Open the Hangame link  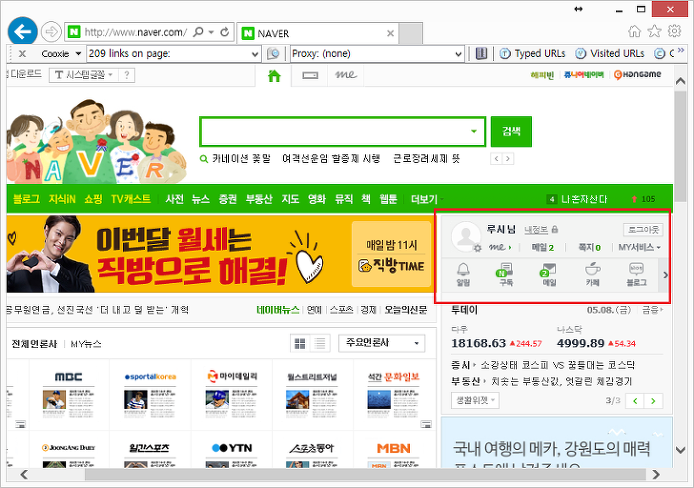pyautogui.click(x=638, y=74)
